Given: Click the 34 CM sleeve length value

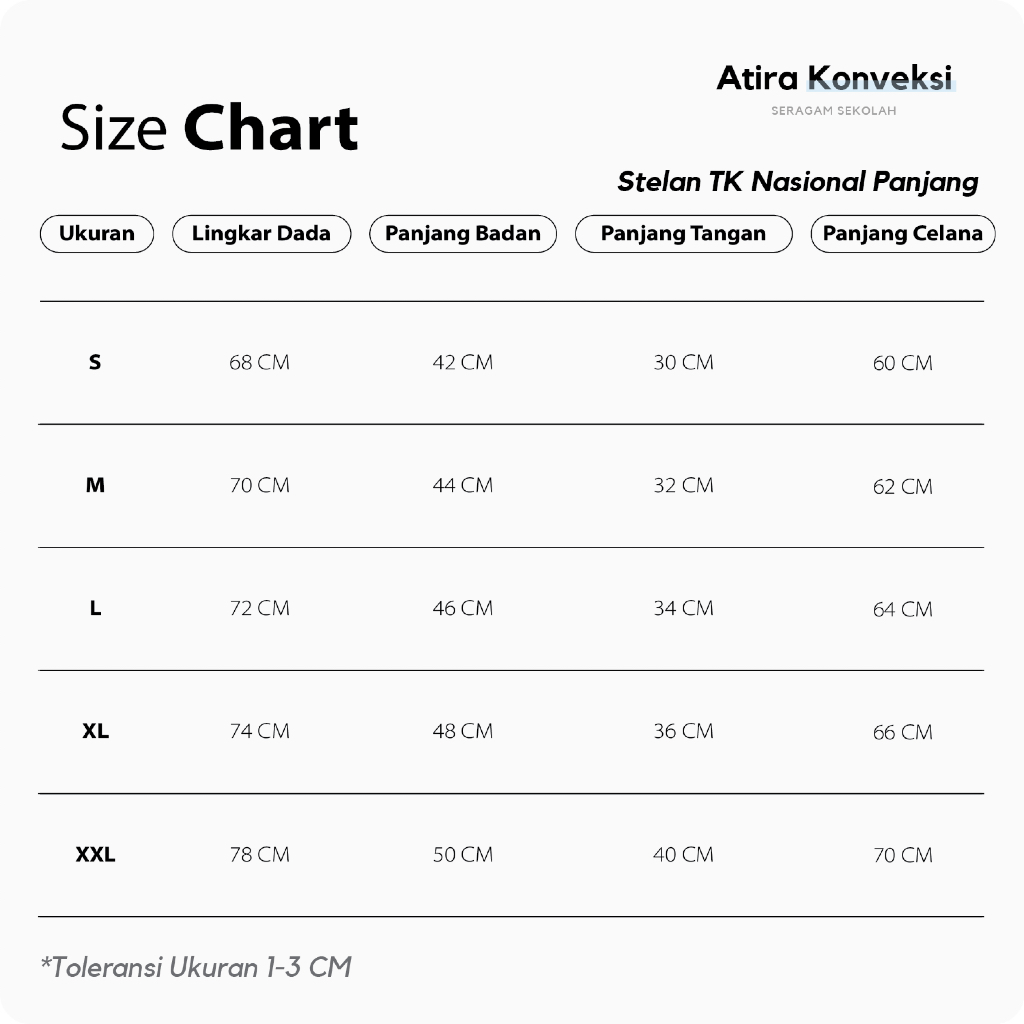Looking at the screenshot, I should point(683,608).
